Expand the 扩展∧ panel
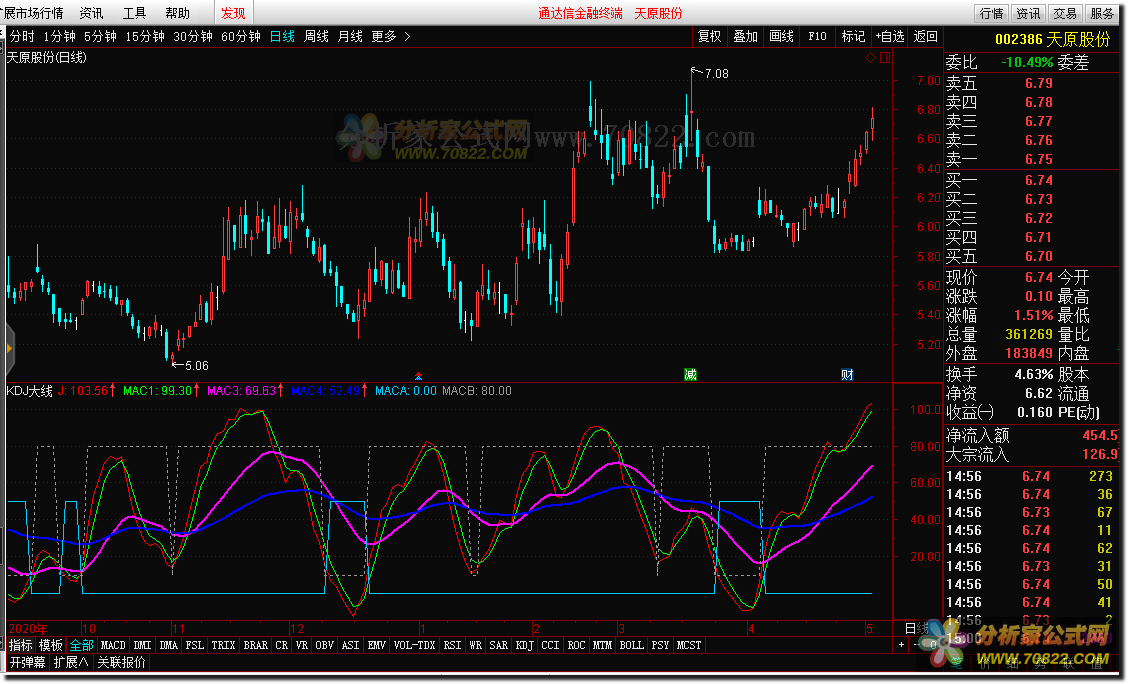The height and width of the screenshot is (684, 1129). 71,662
